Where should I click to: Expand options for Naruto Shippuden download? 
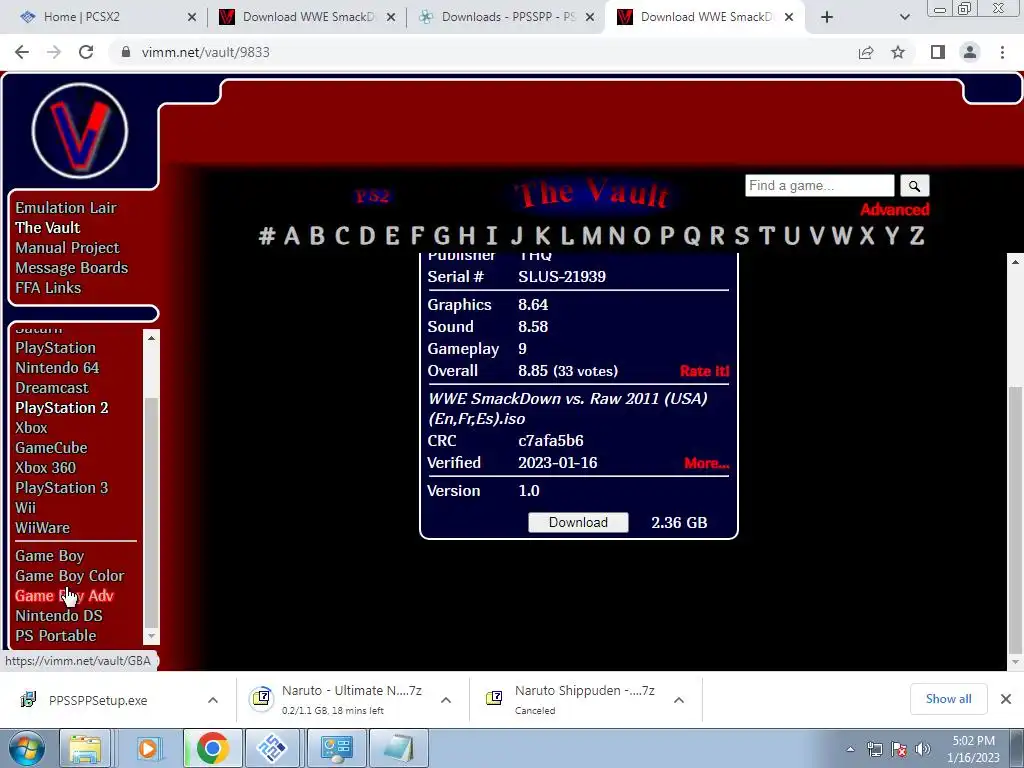point(679,700)
